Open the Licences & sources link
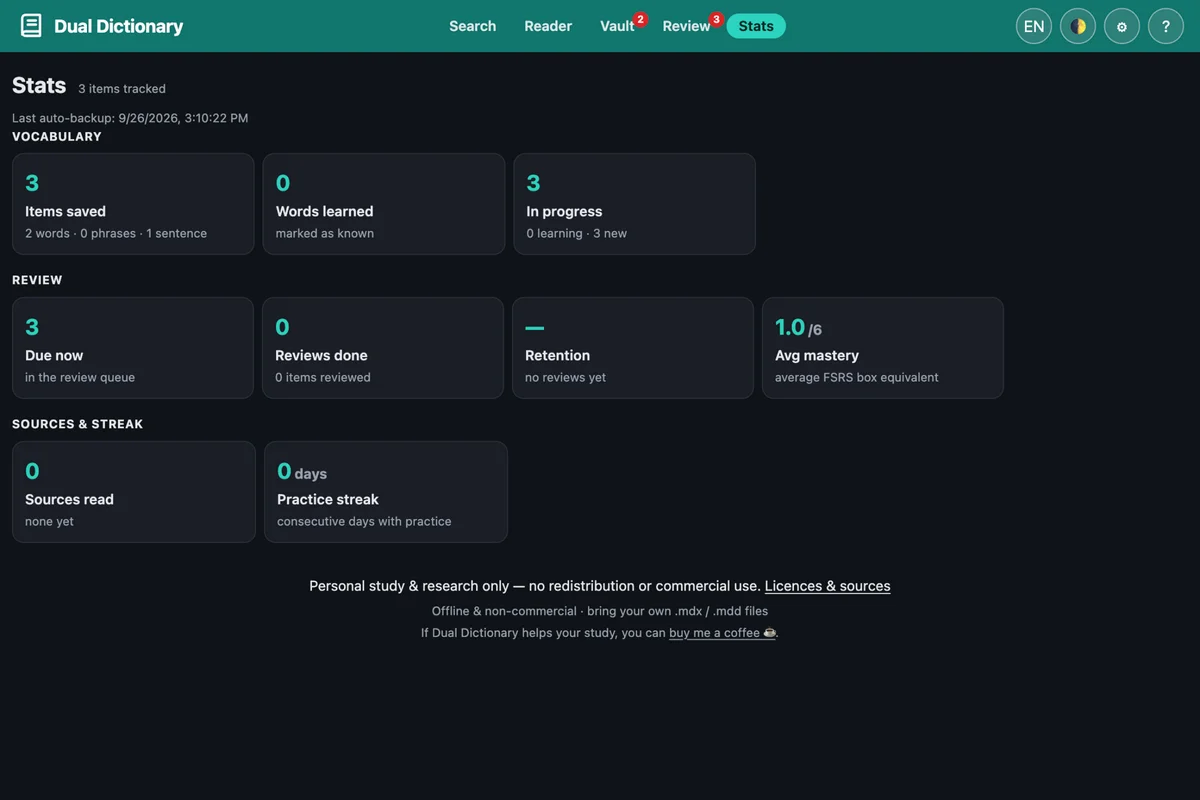The width and height of the screenshot is (1200, 800). (x=827, y=586)
